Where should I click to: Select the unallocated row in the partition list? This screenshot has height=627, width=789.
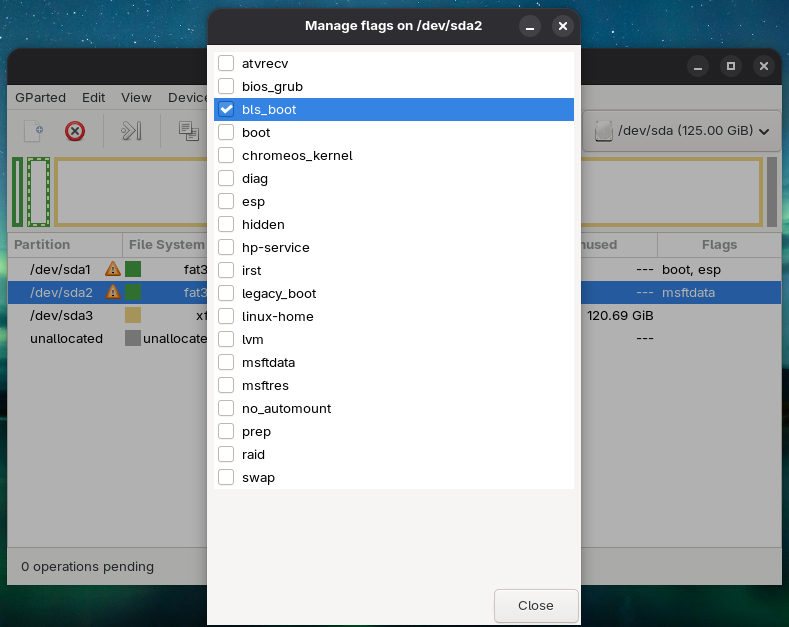point(66,339)
